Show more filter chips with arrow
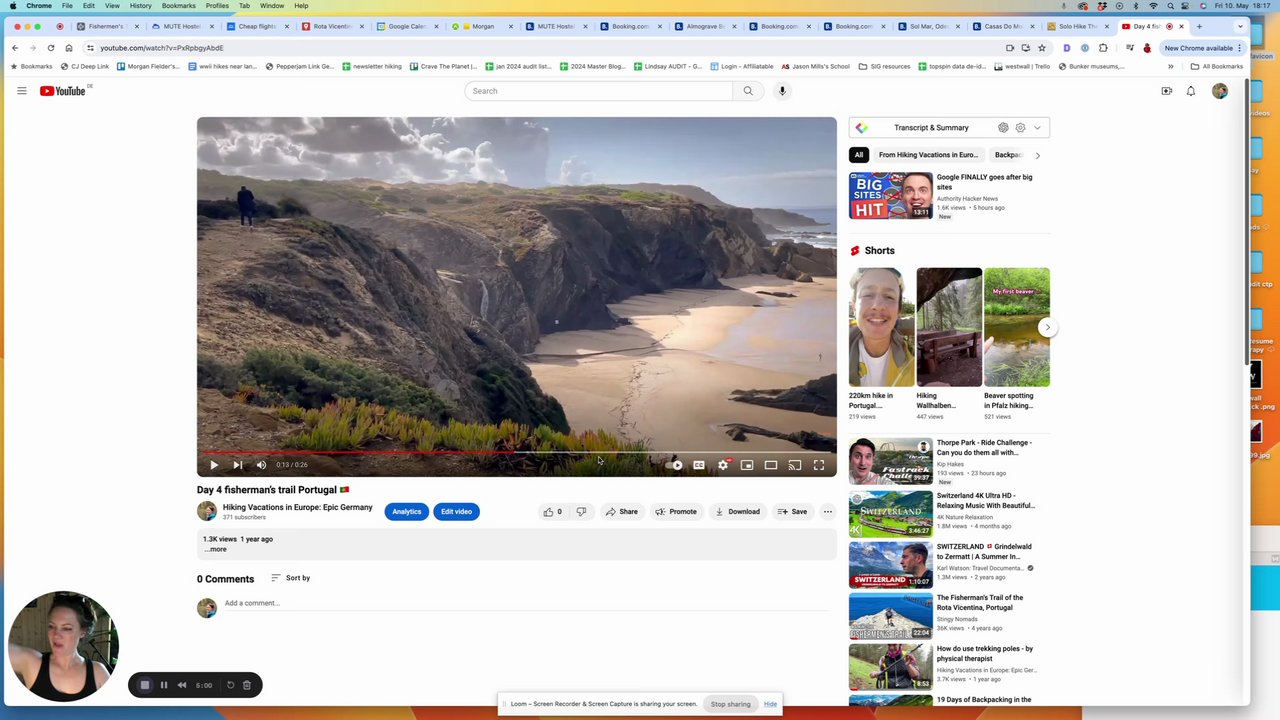 (1037, 155)
